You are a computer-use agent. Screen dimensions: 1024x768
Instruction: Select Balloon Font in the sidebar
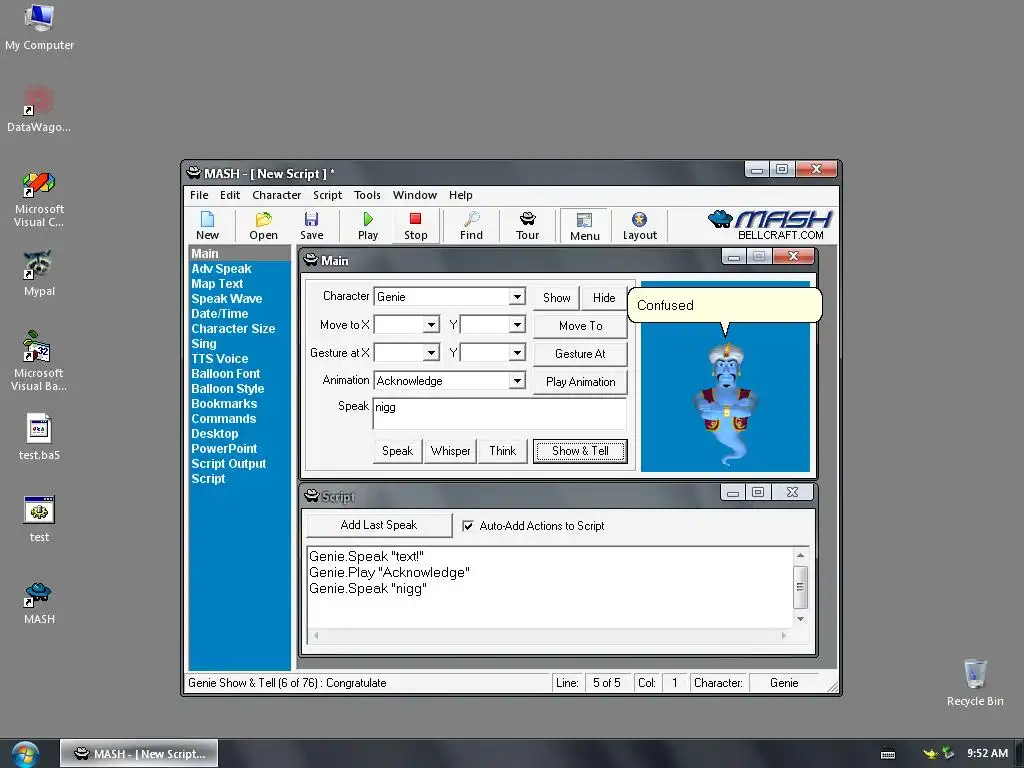[225, 374]
